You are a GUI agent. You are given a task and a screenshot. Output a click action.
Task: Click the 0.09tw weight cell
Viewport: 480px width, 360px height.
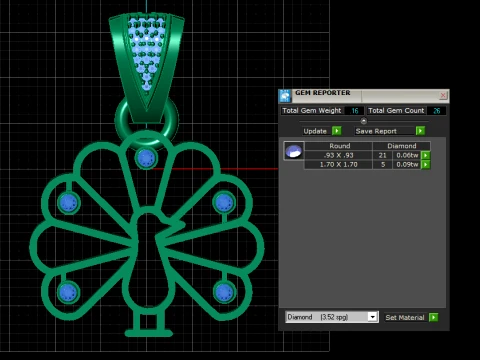click(x=407, y=165)
